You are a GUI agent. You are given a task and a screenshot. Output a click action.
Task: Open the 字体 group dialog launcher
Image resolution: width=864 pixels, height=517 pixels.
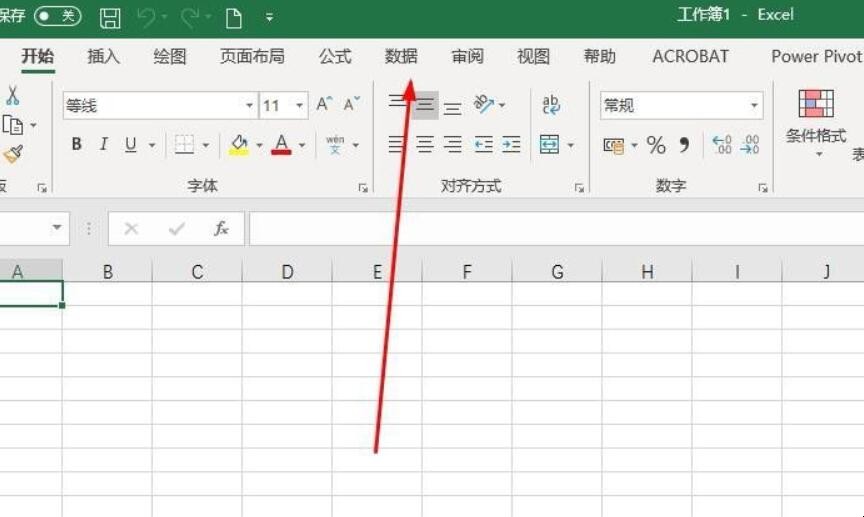tap(363, 189)
